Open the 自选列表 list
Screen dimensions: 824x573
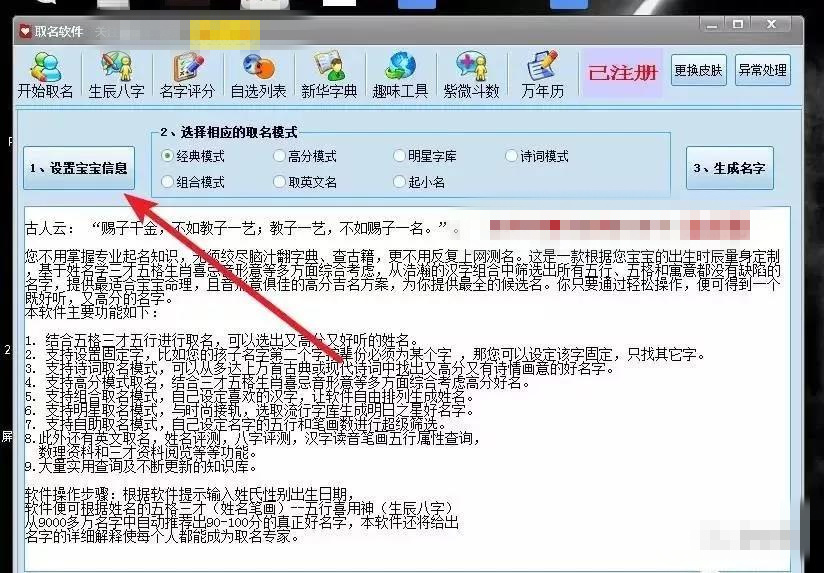259,75
